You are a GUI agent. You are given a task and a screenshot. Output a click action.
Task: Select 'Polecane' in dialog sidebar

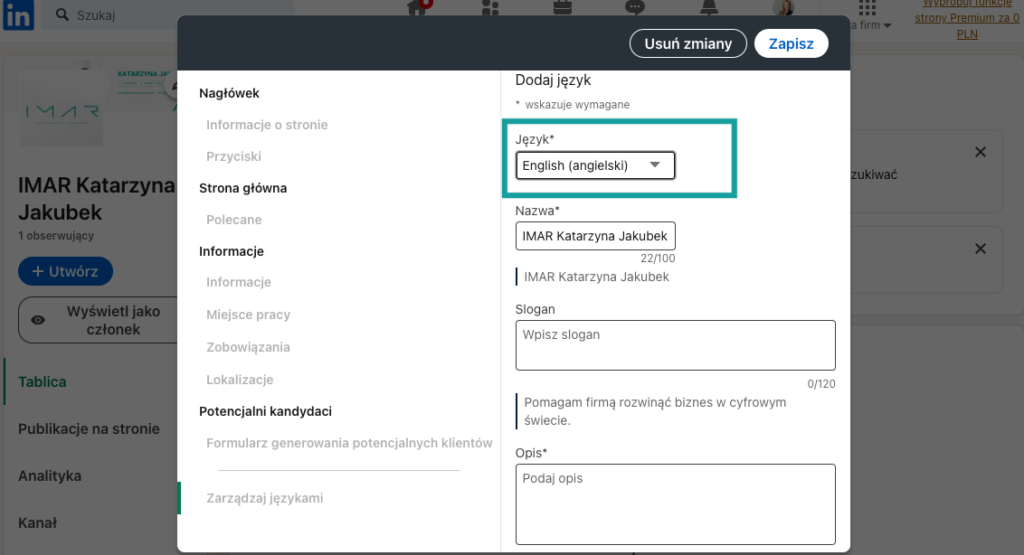234,219
